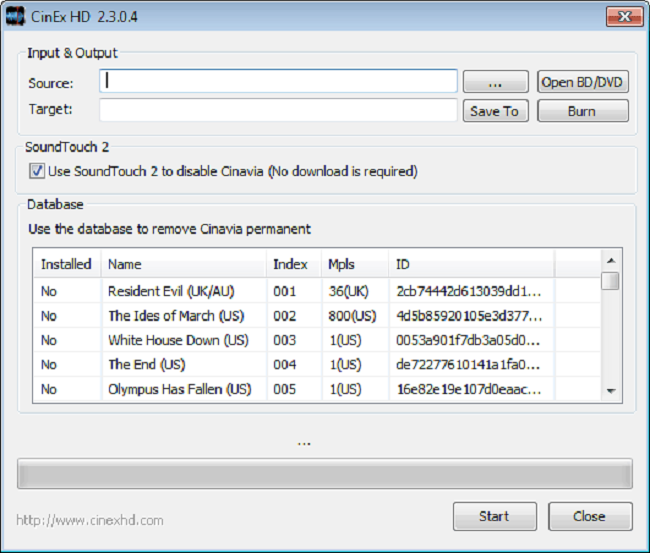The height and width of the screenshot is (553, 650).
Task: Click Installed 'No' cell for Resident Evil
Action: tap(49, 291)
